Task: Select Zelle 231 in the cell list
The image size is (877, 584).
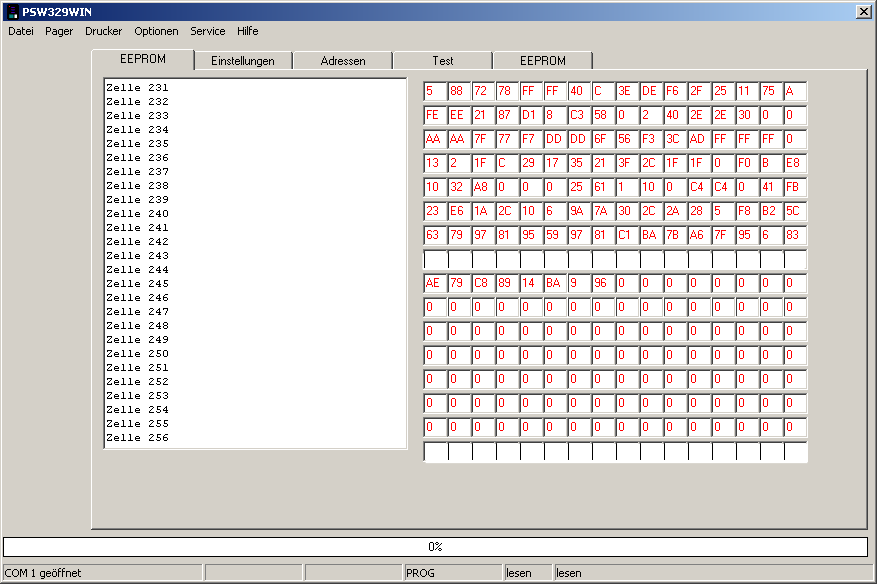Action: tap(138, 88)
